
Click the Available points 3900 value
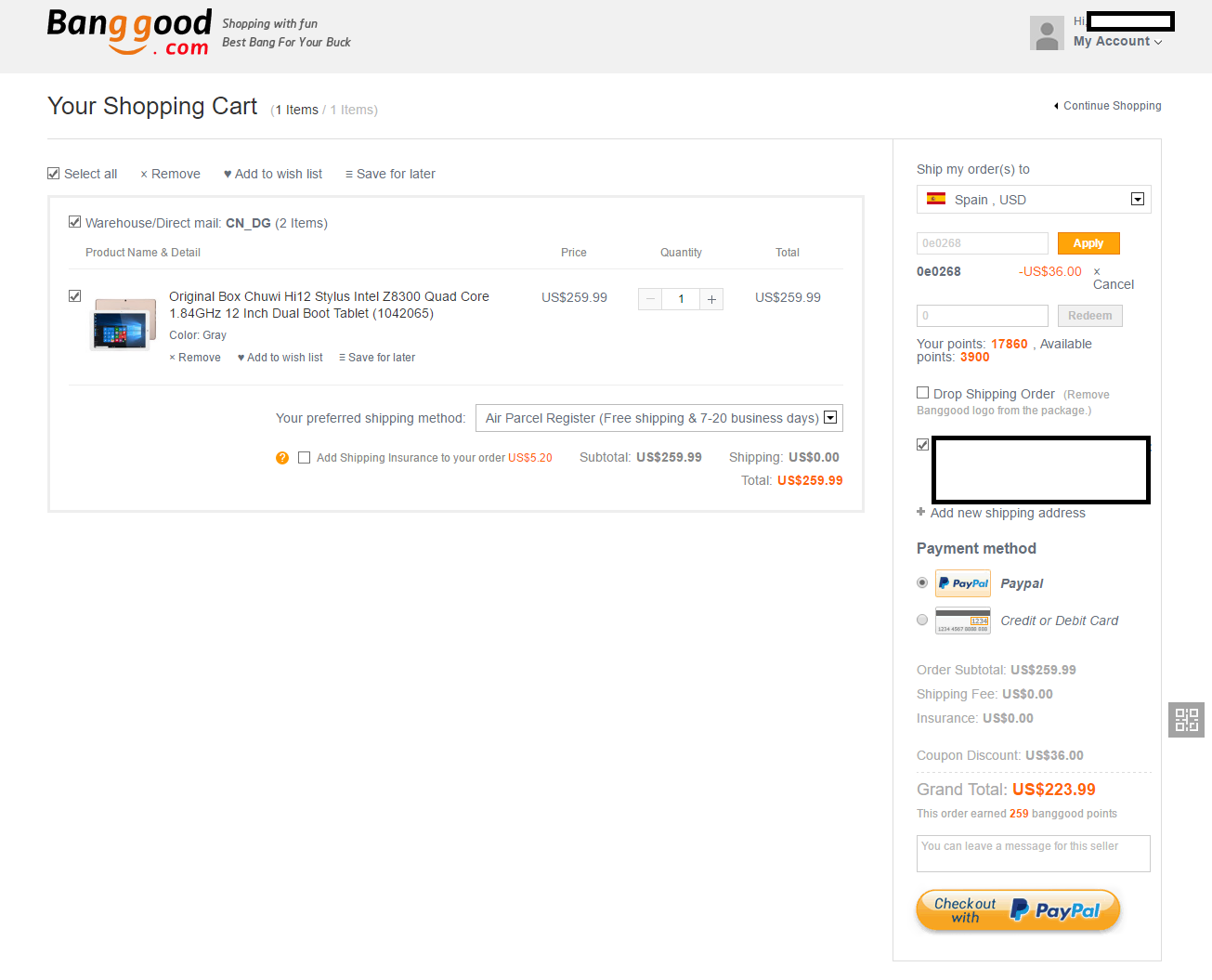975,357
